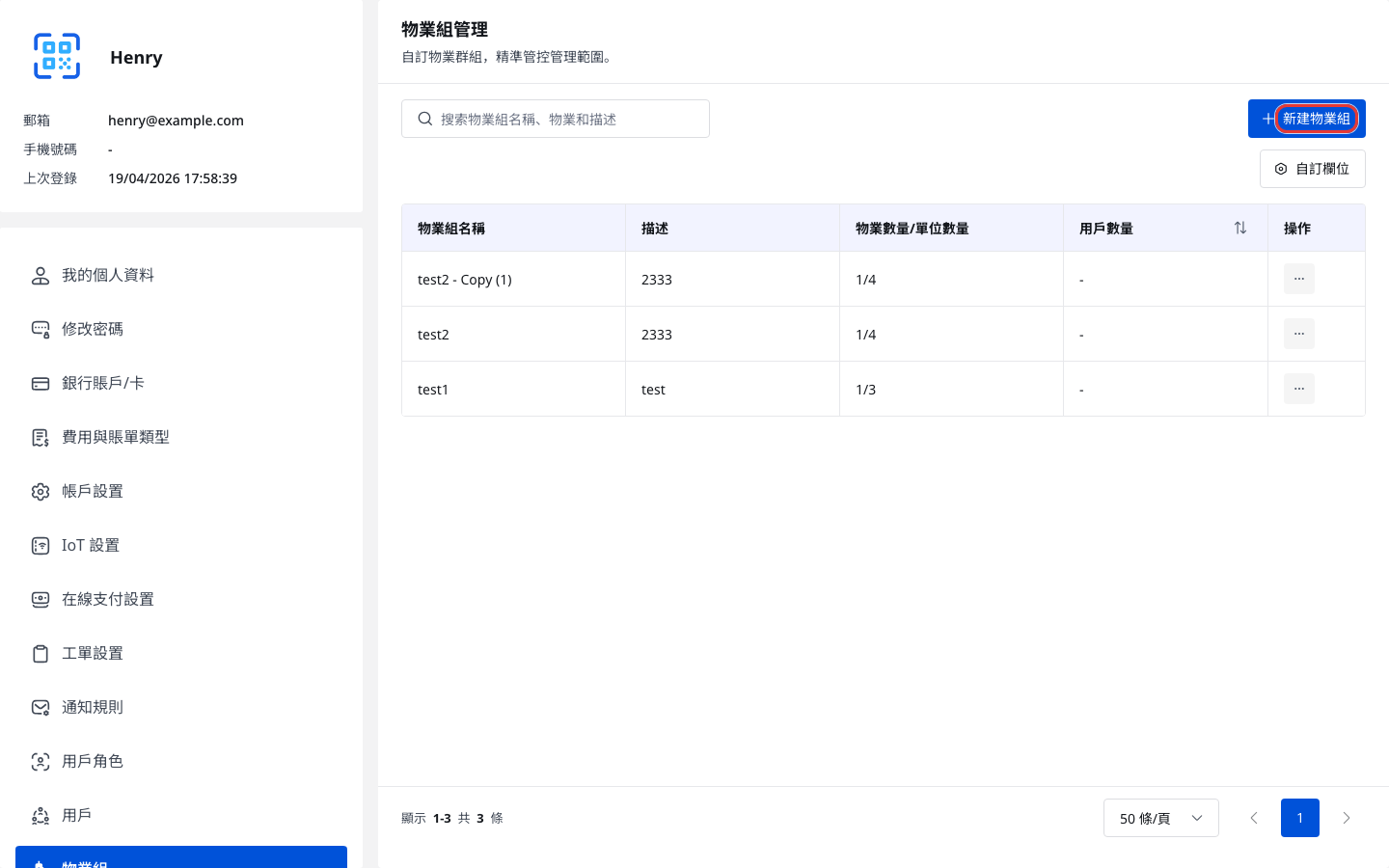Click the 我的個人資料 person icon
This screenshot has height=868, width=1389.
[41, 276]
